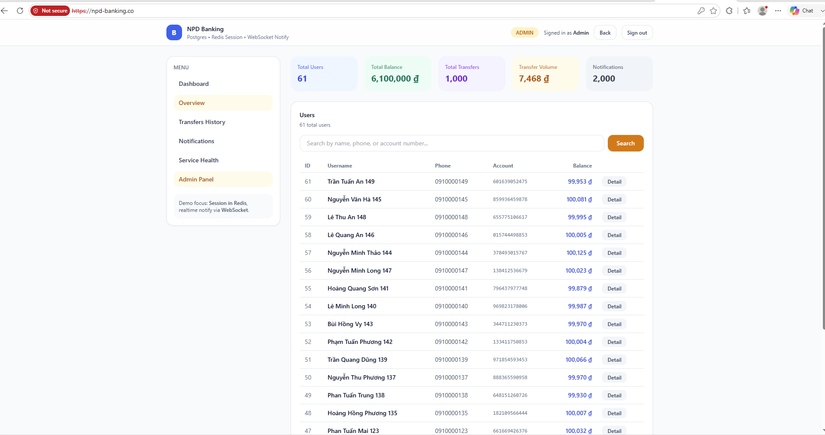The height and width of the screenshot is (435, 825).
Task: Click the browser back arrow icon
Action: pos(4,11)
